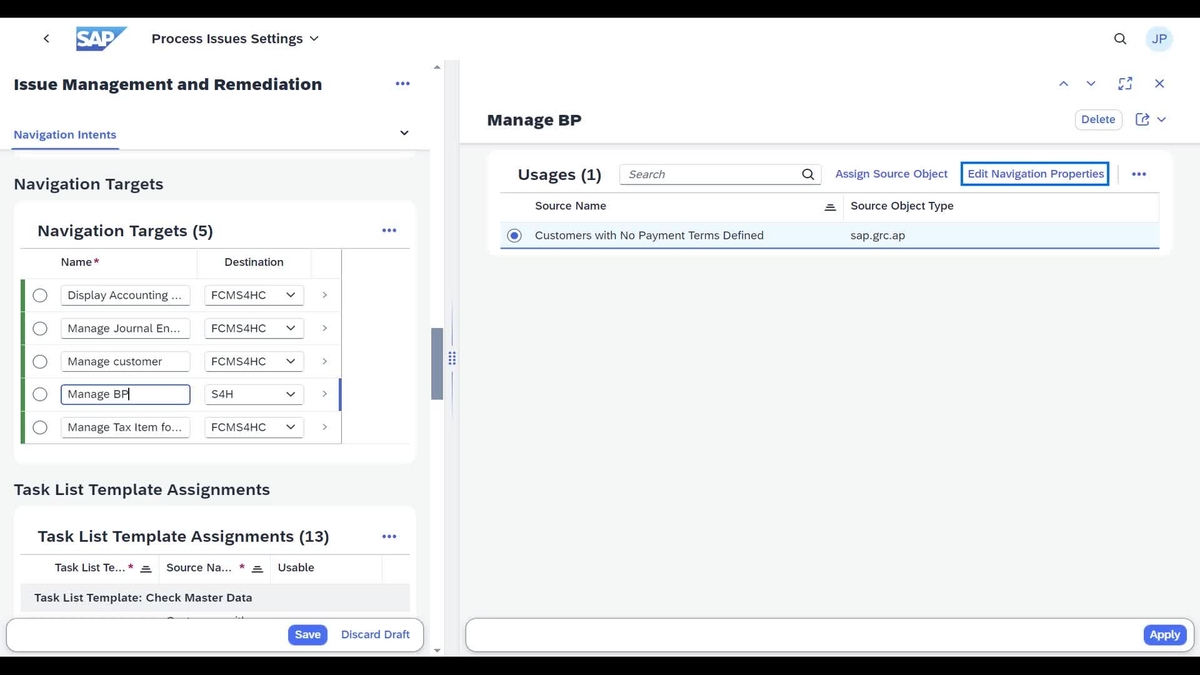Click inside the Usages search field
Screen dimensions: 1200x675
710,174
